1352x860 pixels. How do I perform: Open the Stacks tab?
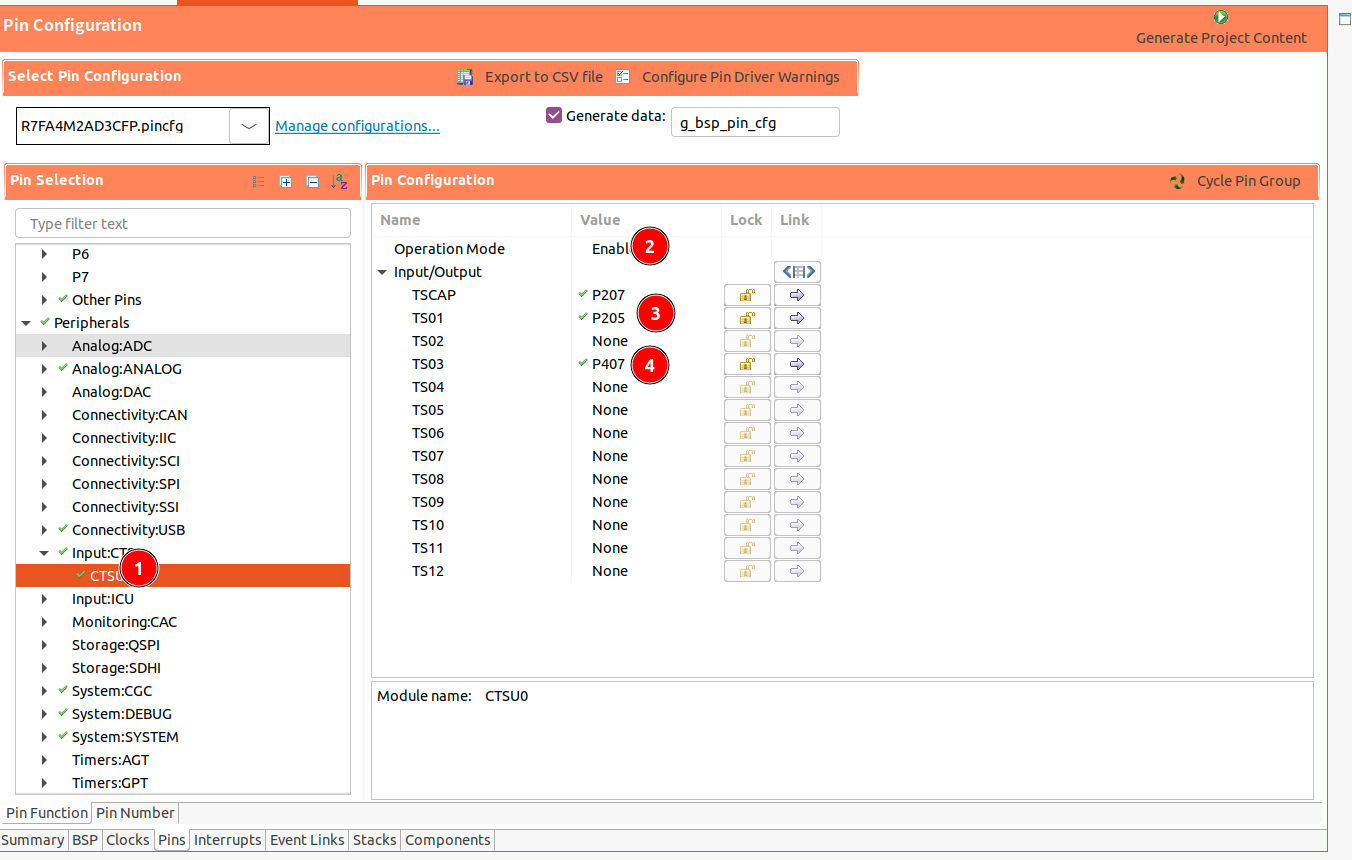click(375, 840)
